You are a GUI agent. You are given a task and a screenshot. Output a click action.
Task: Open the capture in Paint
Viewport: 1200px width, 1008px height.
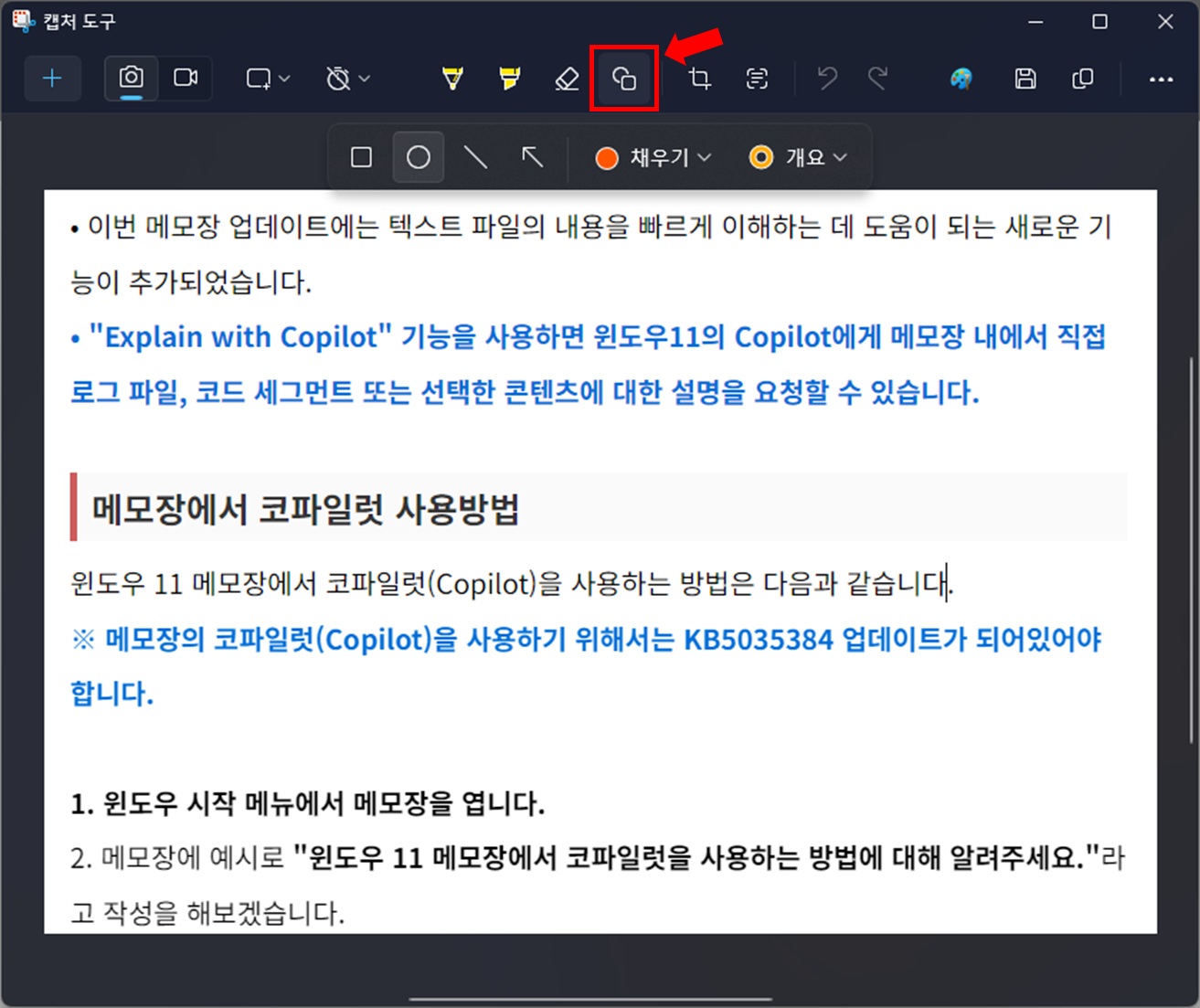click(961, 79)
